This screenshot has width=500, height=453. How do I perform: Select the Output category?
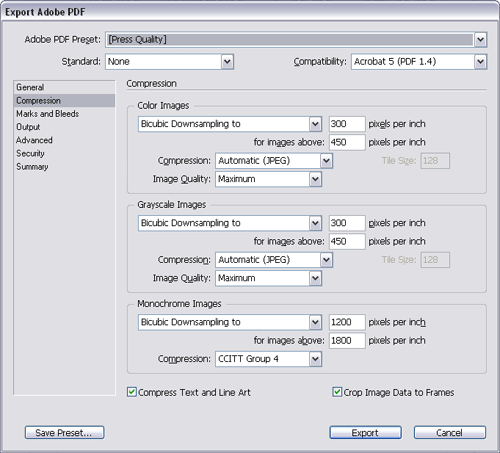coord(64,127)
